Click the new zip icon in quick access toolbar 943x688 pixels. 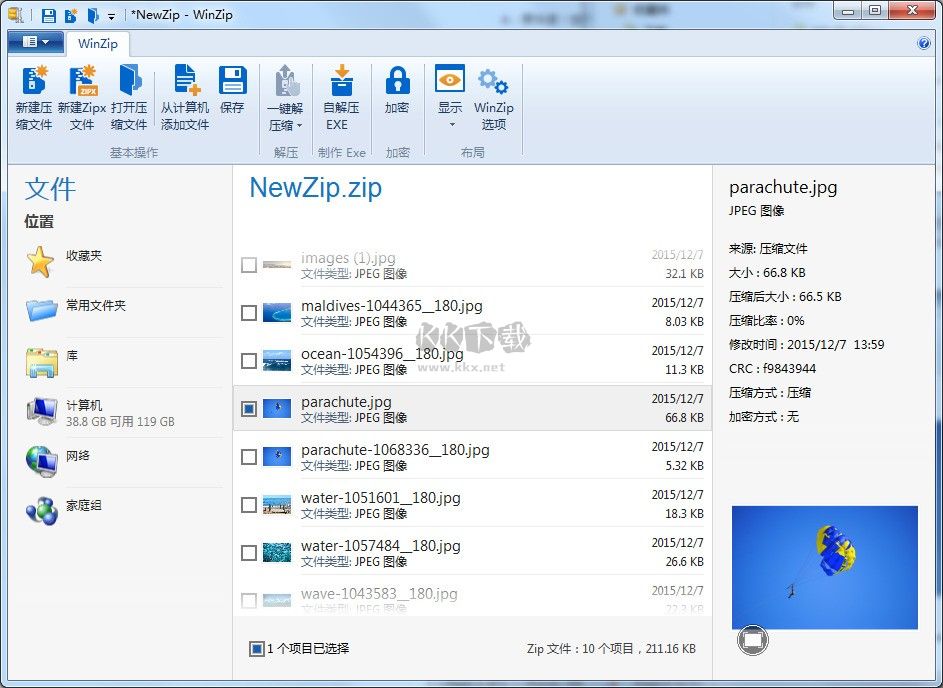(71, 15)
